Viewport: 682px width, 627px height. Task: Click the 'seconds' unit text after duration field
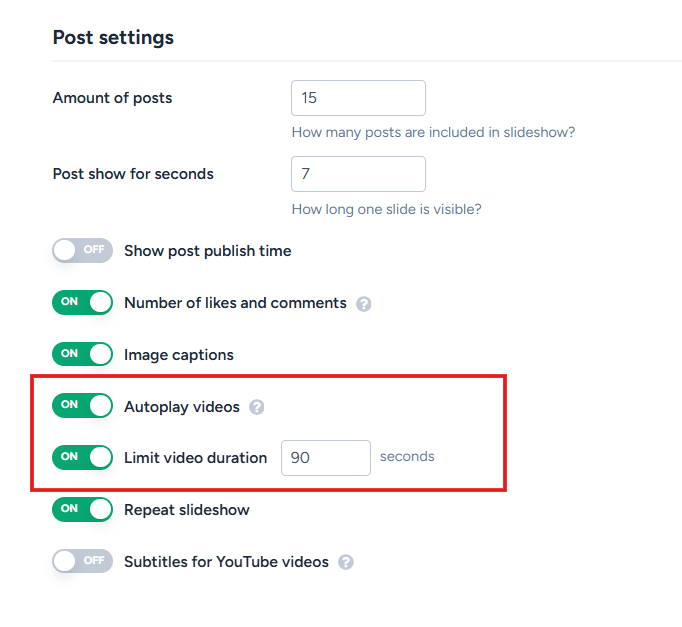[x=407, y=456]
